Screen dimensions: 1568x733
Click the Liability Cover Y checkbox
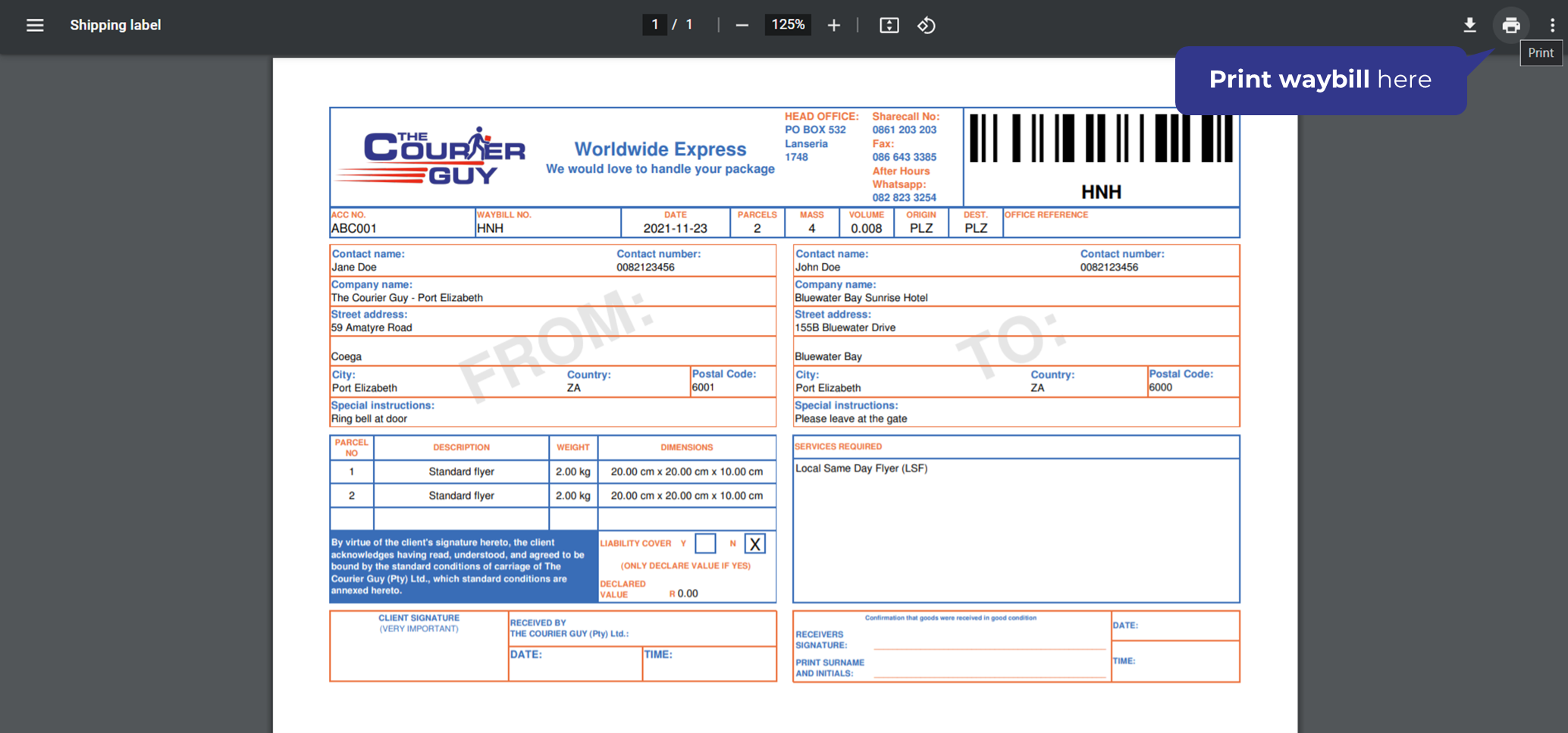point(705,543)
